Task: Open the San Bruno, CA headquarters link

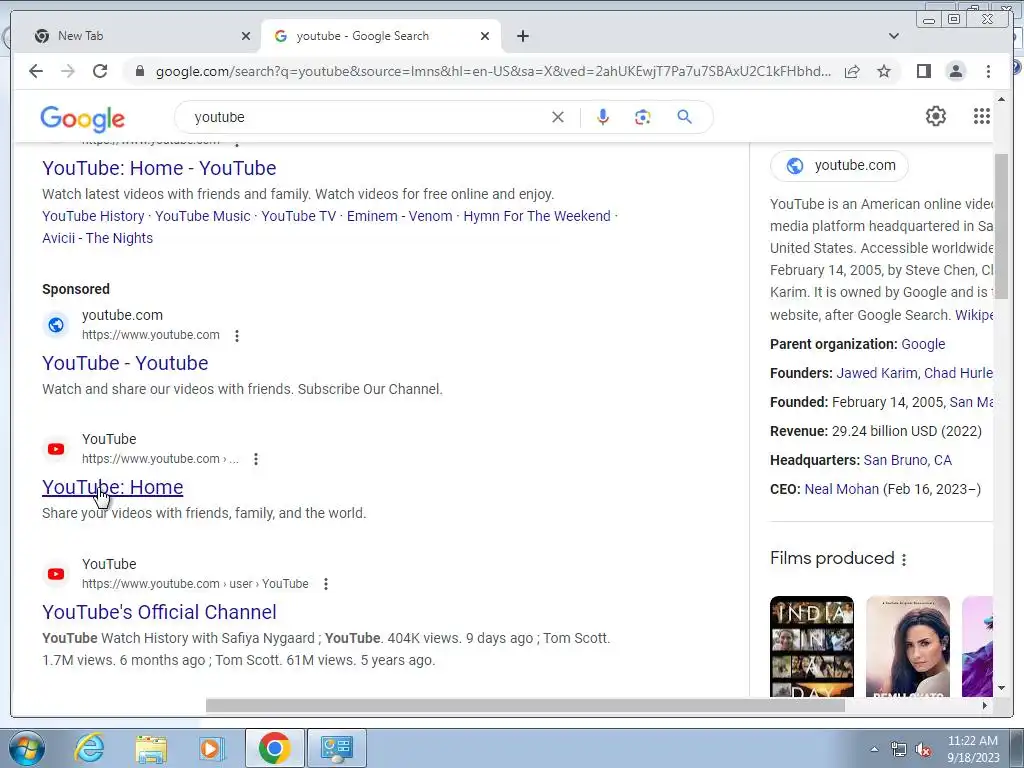Action: [907, 460]
